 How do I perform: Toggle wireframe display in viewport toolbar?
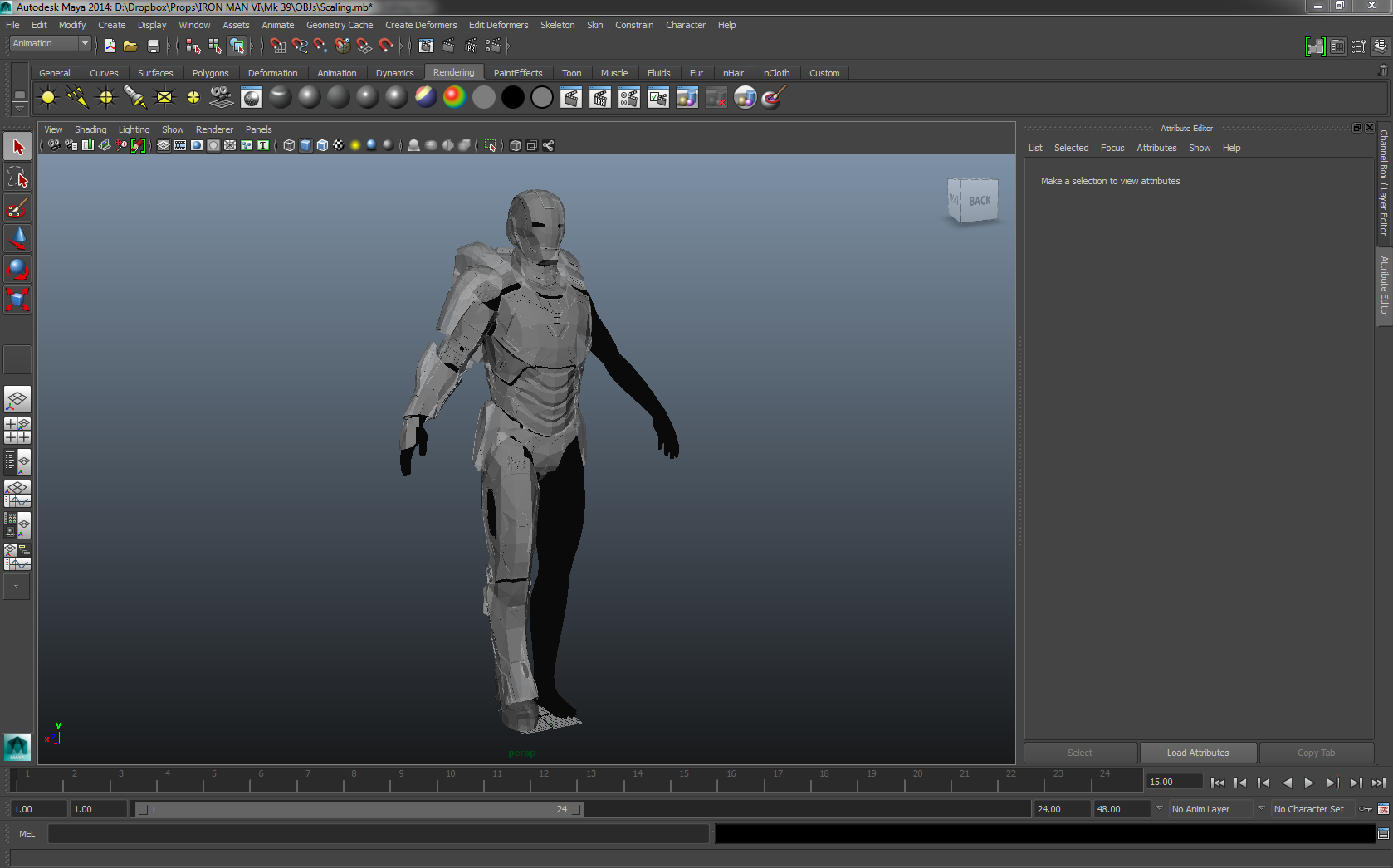(289, 145)
